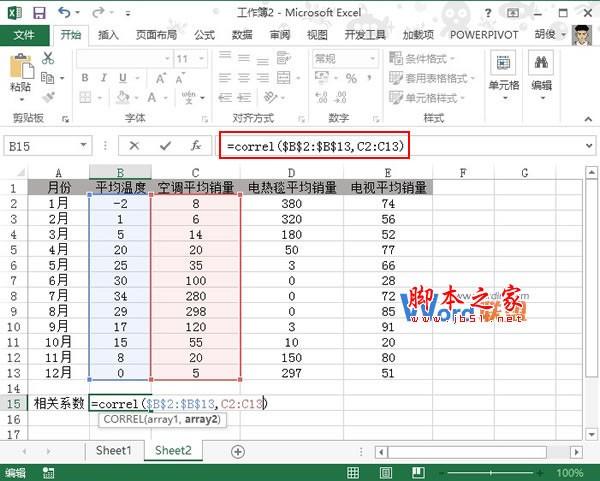This screenshot has height=481, width=600.
Task: Toggle center text alignment
Action: point(244,78)
